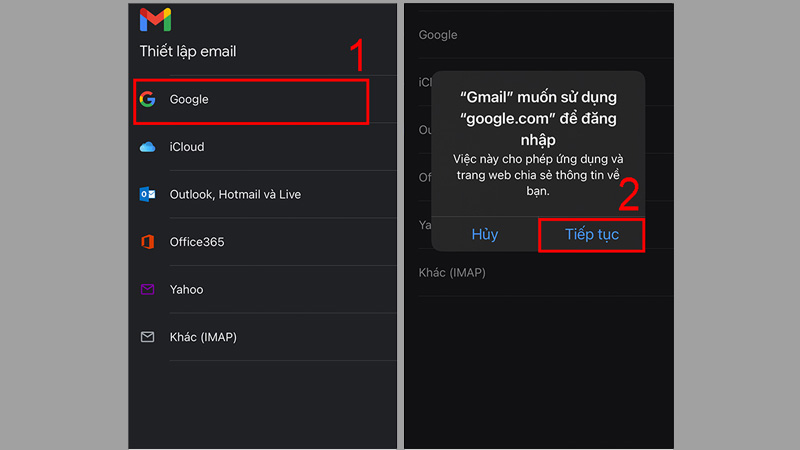The height and width of the screenshot is (450, 800).
Task: Click dimmed Khác (IMAP) row on right
Action: [x=539, y=272]
